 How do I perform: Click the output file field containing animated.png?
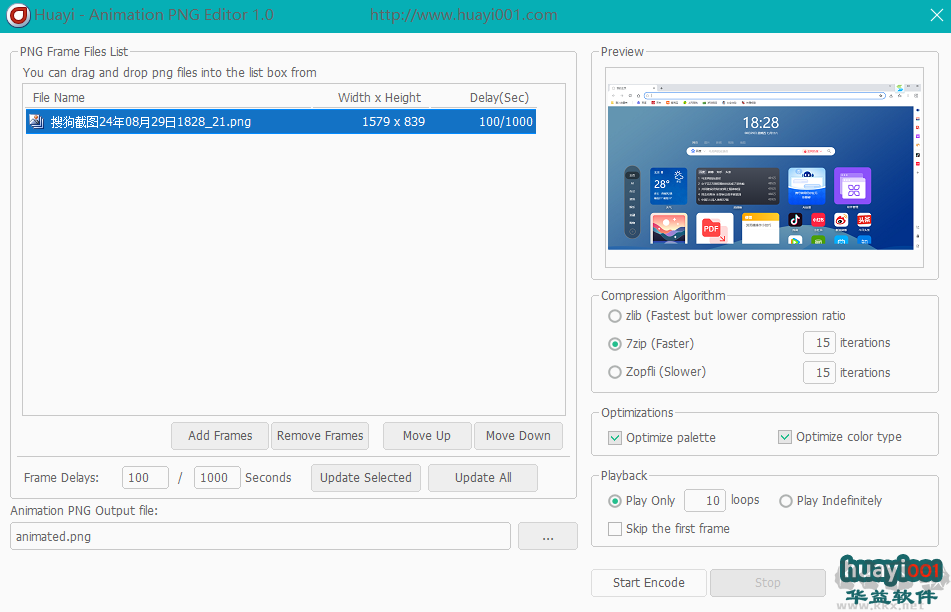pyautogui.click(x=260, y=537)
